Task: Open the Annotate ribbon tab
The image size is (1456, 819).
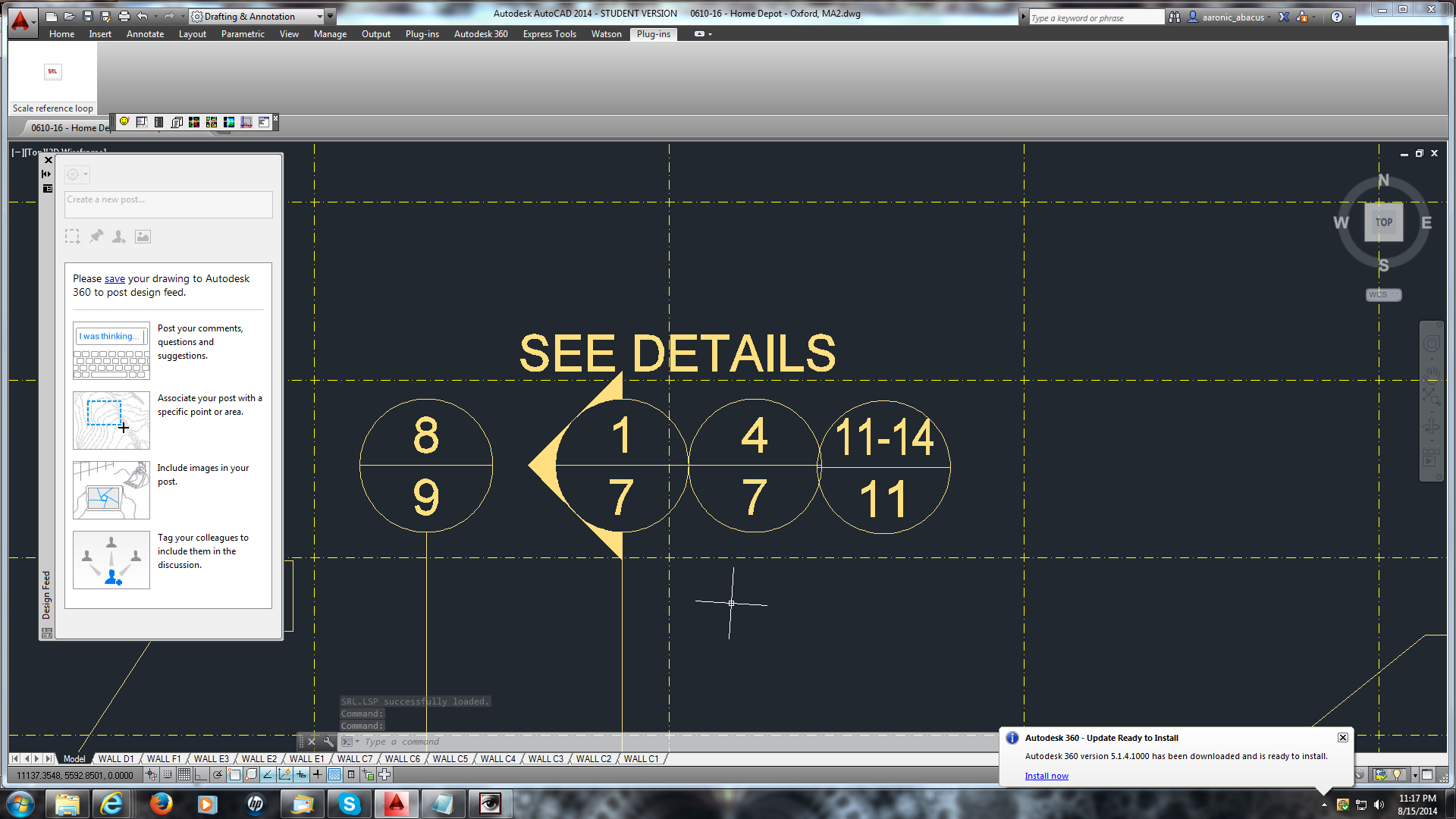Action: [x=145, y=34]
